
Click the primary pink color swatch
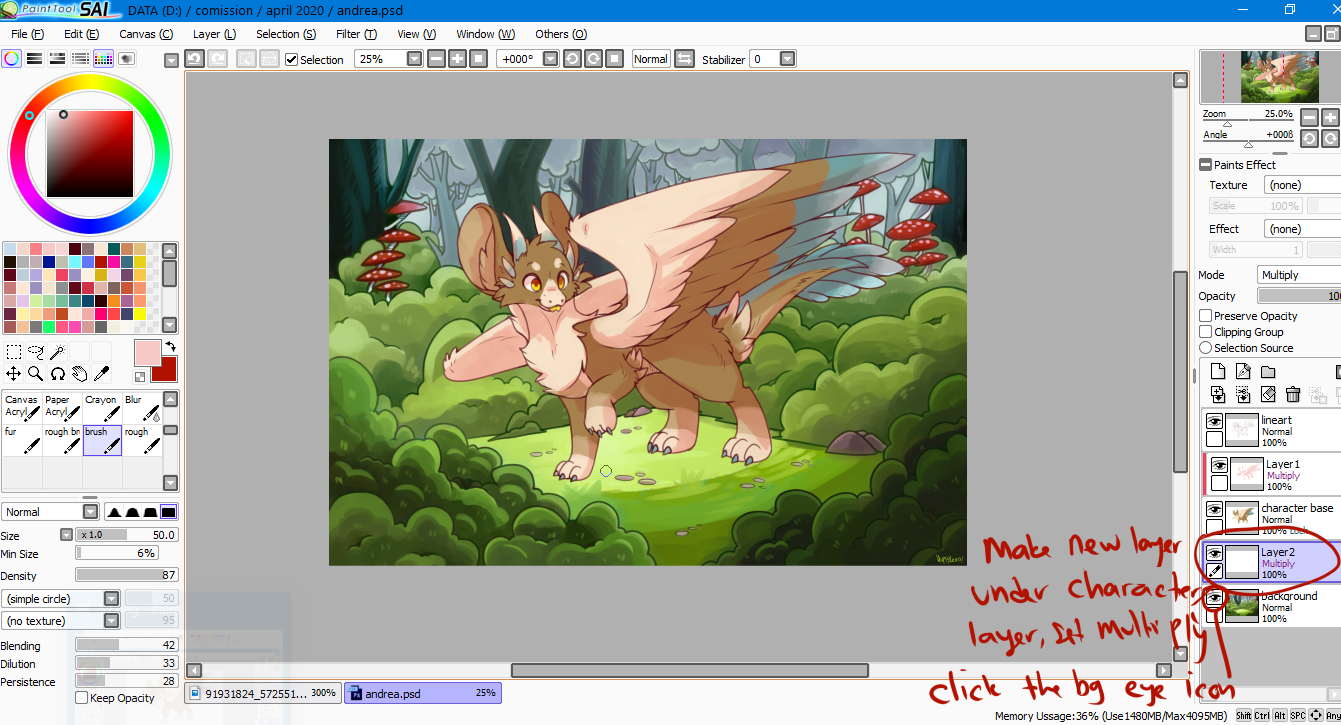click(x=147, y=352)
